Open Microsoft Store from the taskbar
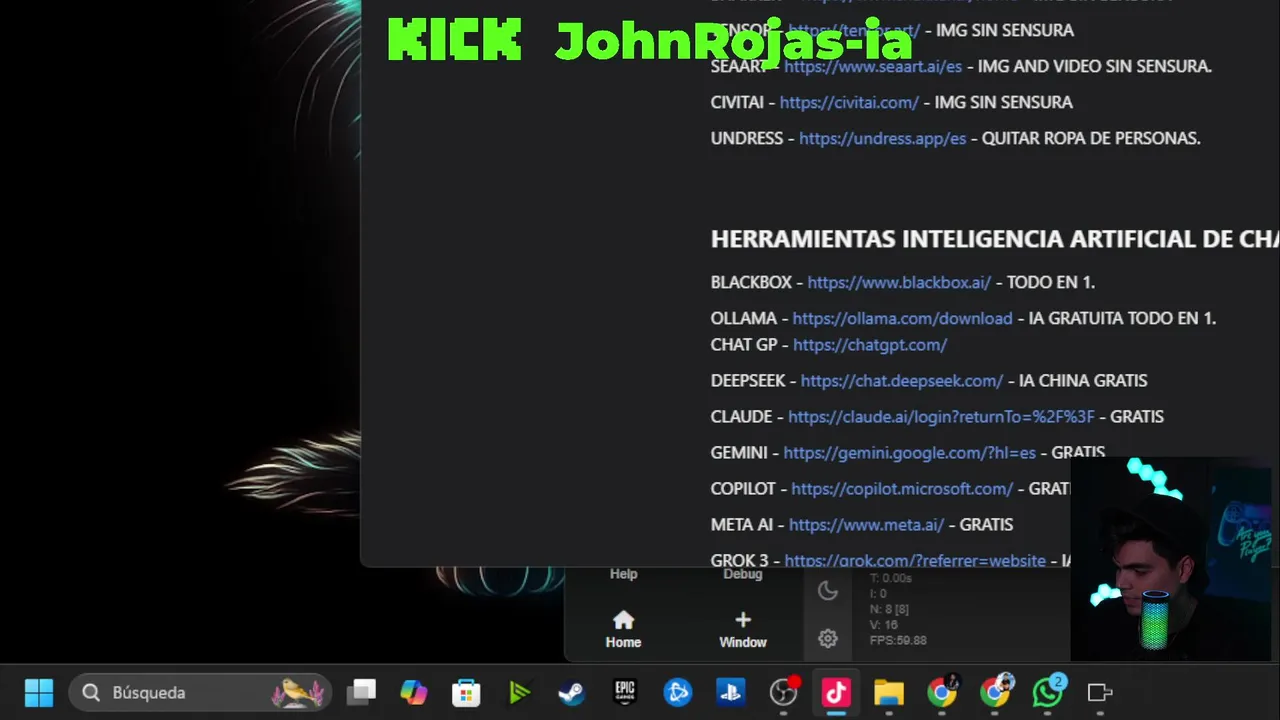The image size is (1280, 720). pyautogui.click(x=466, y=692)
